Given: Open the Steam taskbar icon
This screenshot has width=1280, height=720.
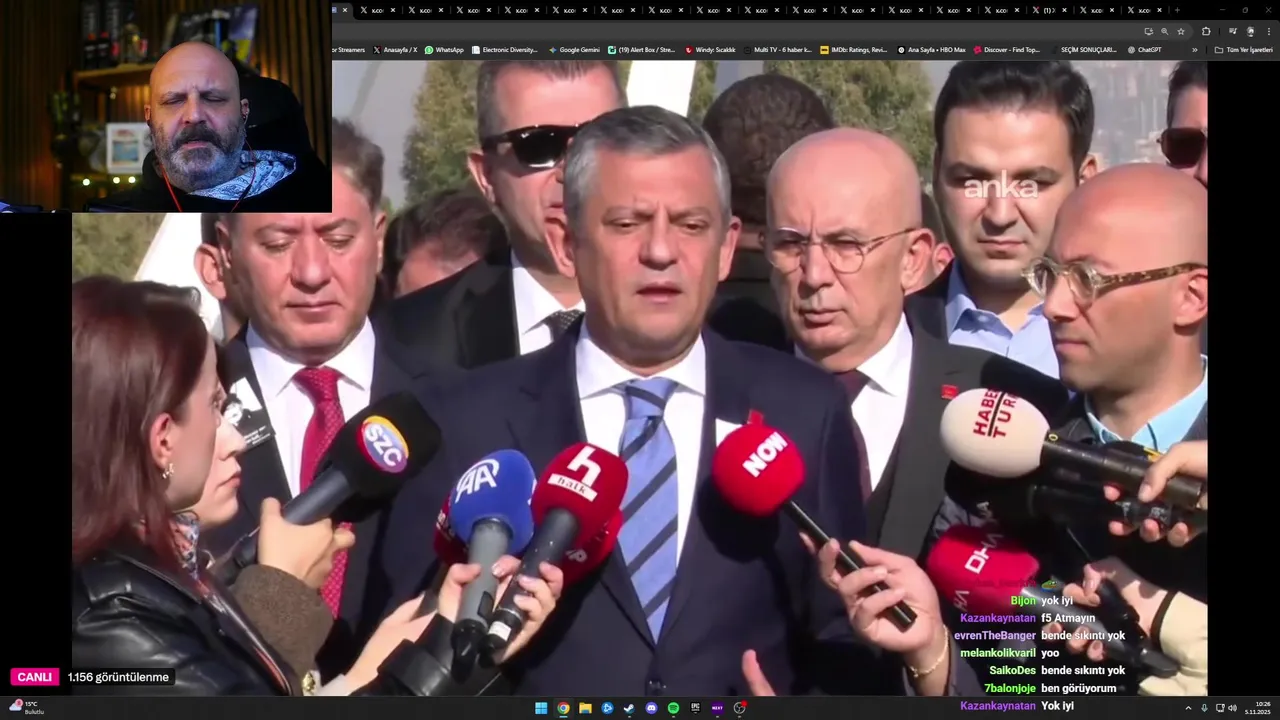Looking at the screenshot, I should (x=629, y=708).
